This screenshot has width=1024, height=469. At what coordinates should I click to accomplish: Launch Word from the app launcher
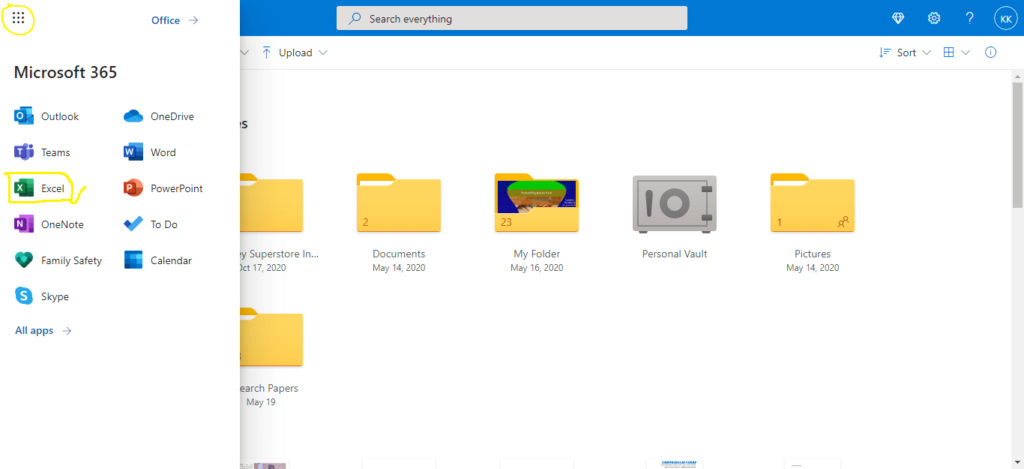point(150,152)
